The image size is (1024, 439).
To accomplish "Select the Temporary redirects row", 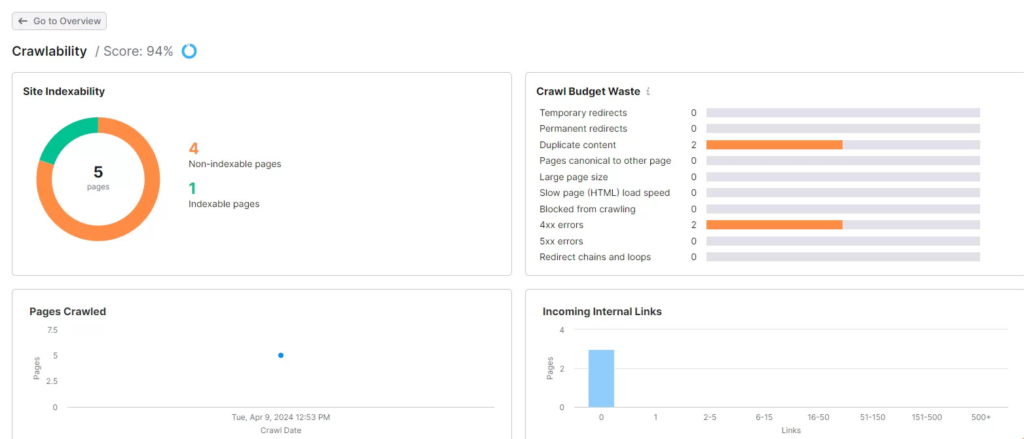I will 760,113.
